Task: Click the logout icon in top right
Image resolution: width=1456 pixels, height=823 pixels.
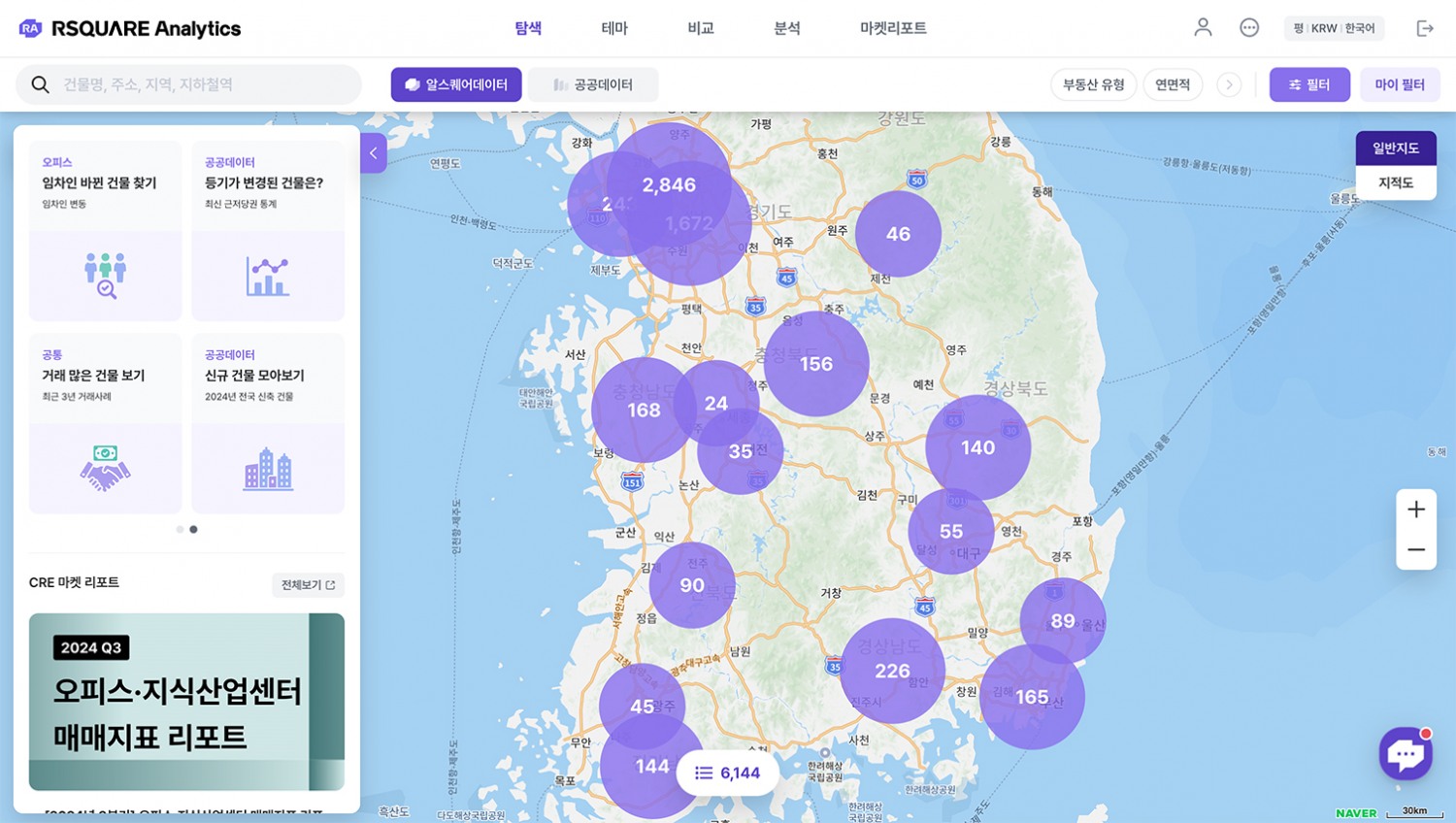Action: [x=1425, y=28]
